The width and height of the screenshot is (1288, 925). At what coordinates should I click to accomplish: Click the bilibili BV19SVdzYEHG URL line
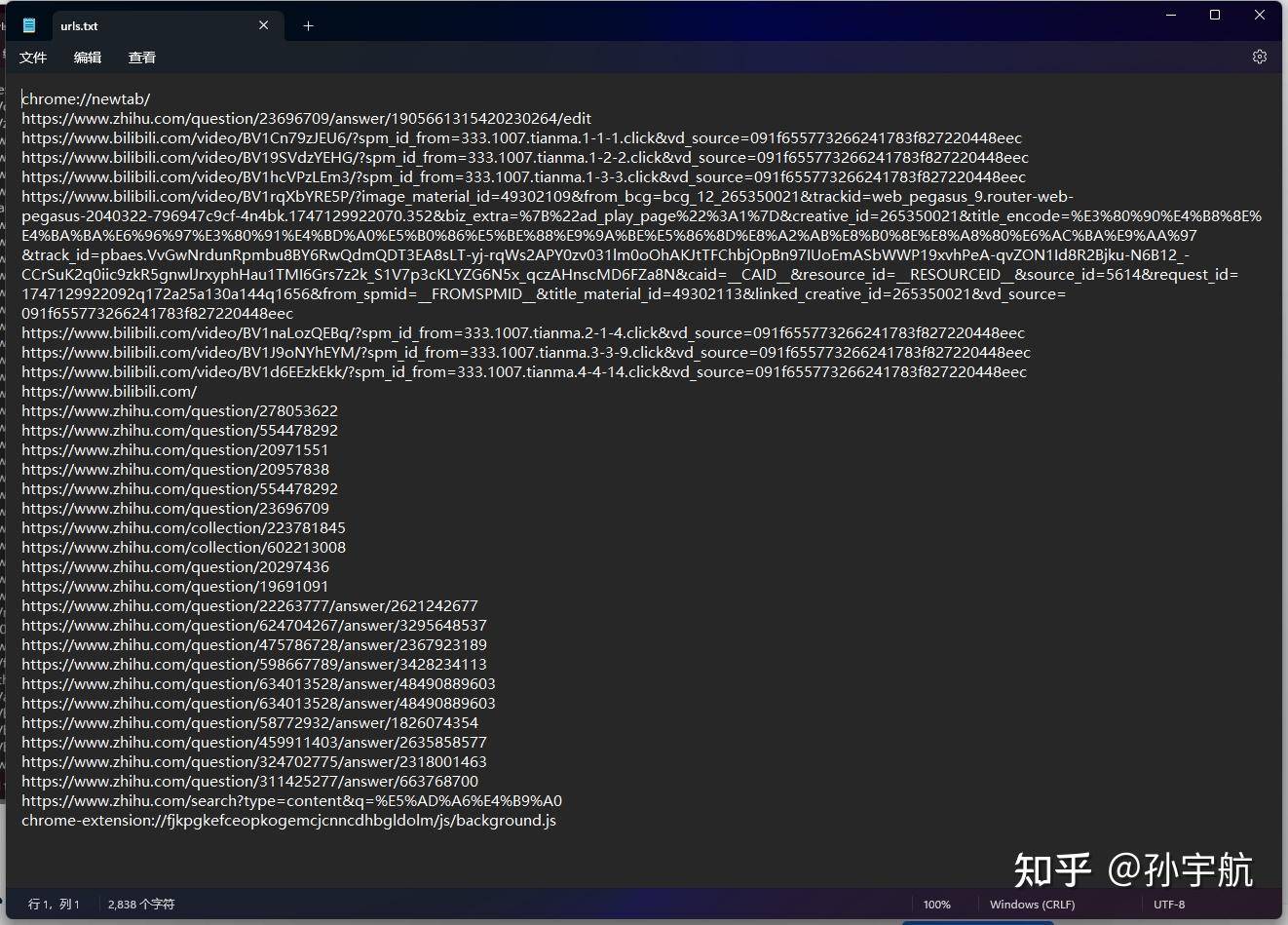tap(525, 157)
